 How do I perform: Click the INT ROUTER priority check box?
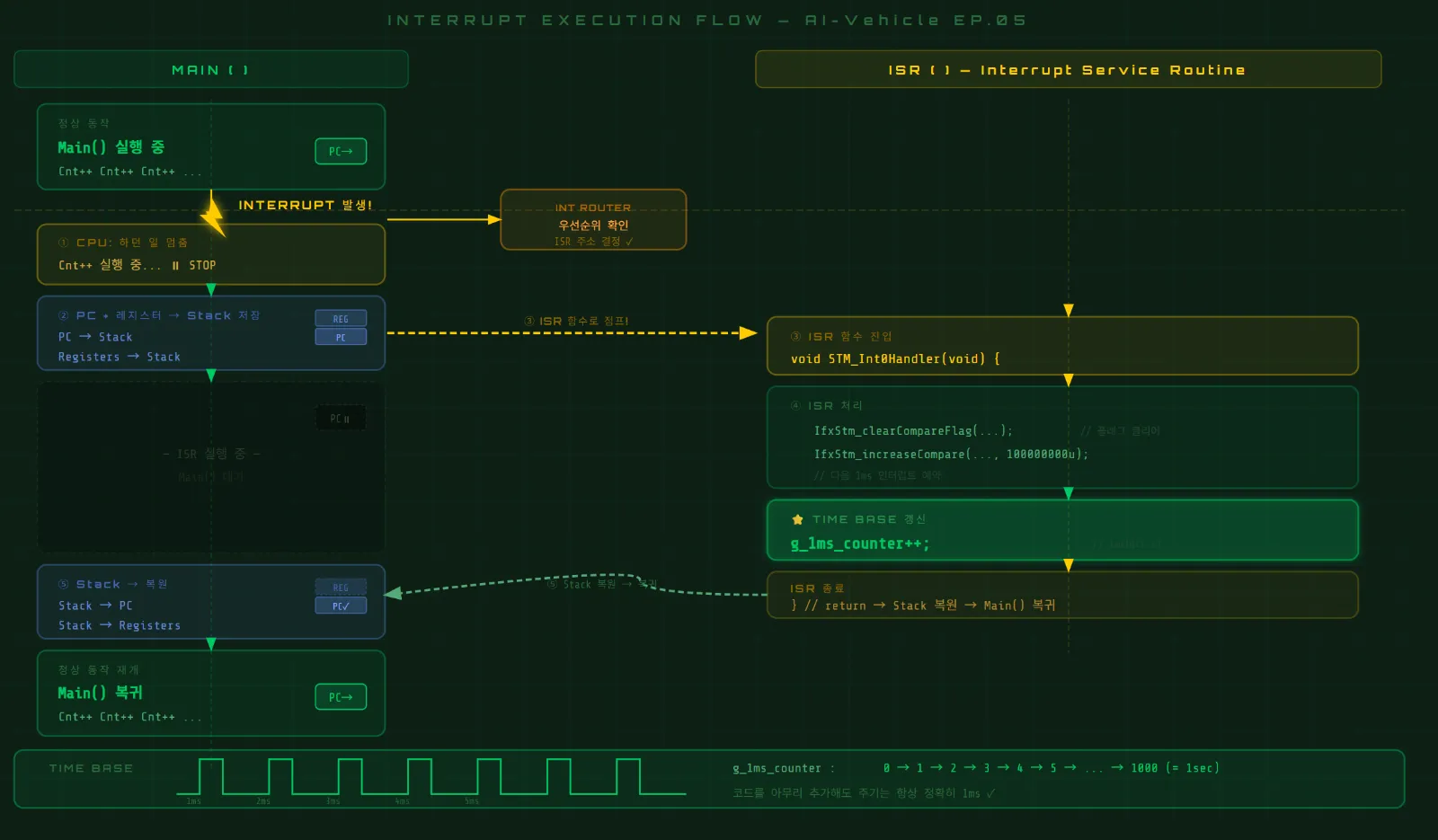tap(593, 220)
